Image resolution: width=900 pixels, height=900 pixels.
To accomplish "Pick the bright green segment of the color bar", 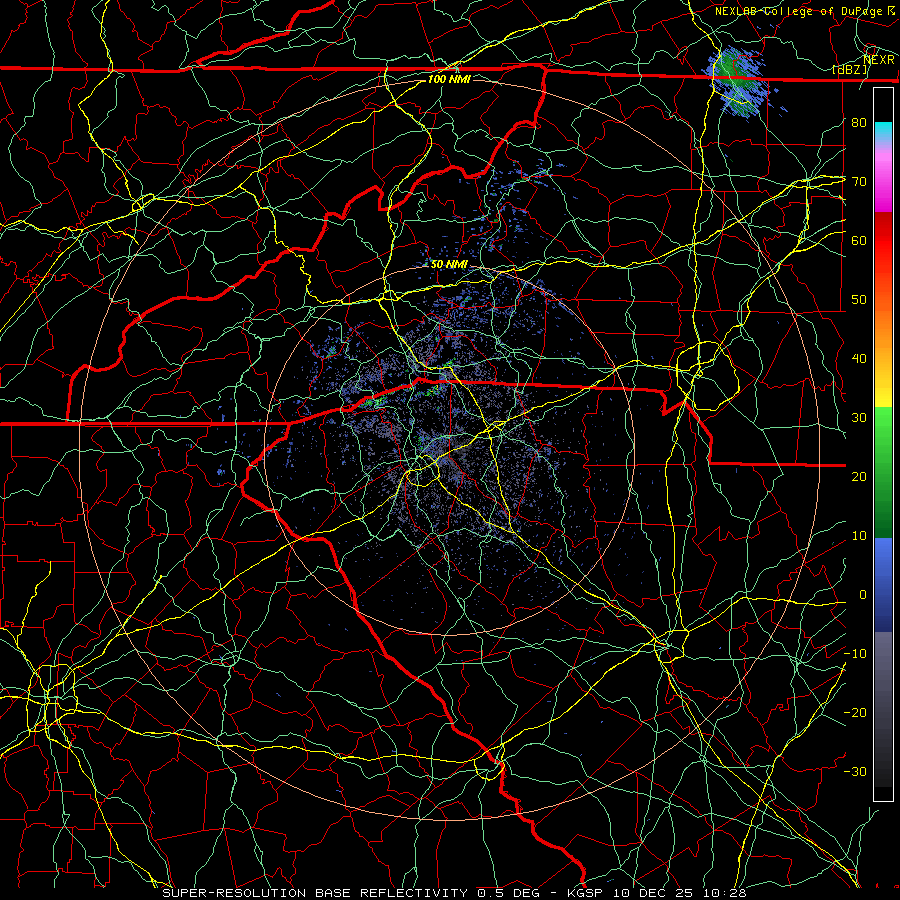I will [883, 428].
